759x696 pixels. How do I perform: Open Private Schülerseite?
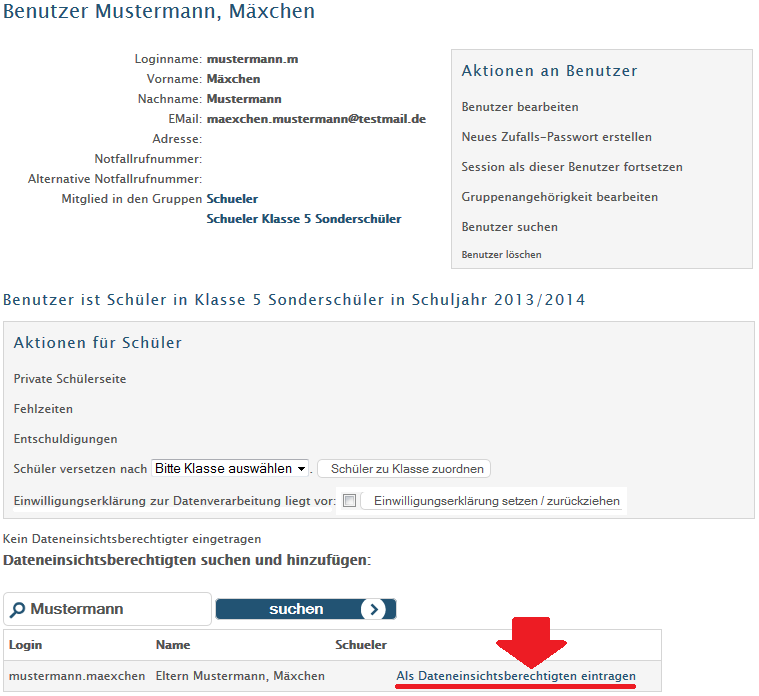70,379
